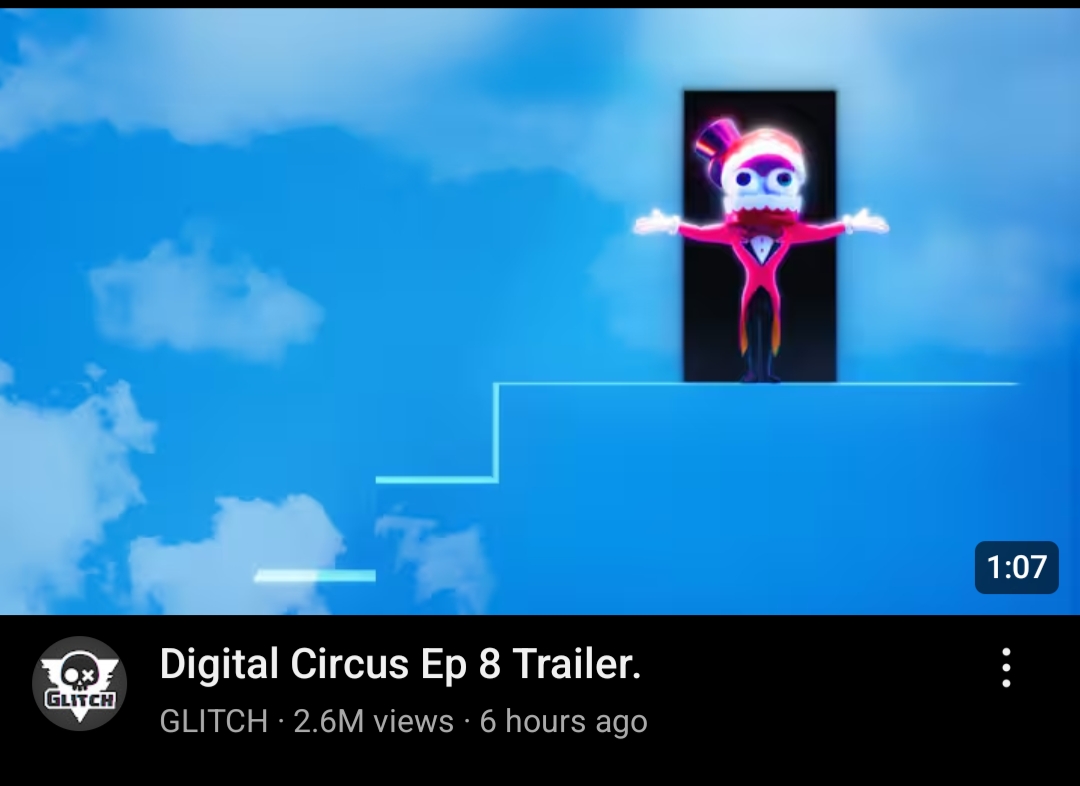Click the 6 hours ago timestamp

tap(563, 722)
